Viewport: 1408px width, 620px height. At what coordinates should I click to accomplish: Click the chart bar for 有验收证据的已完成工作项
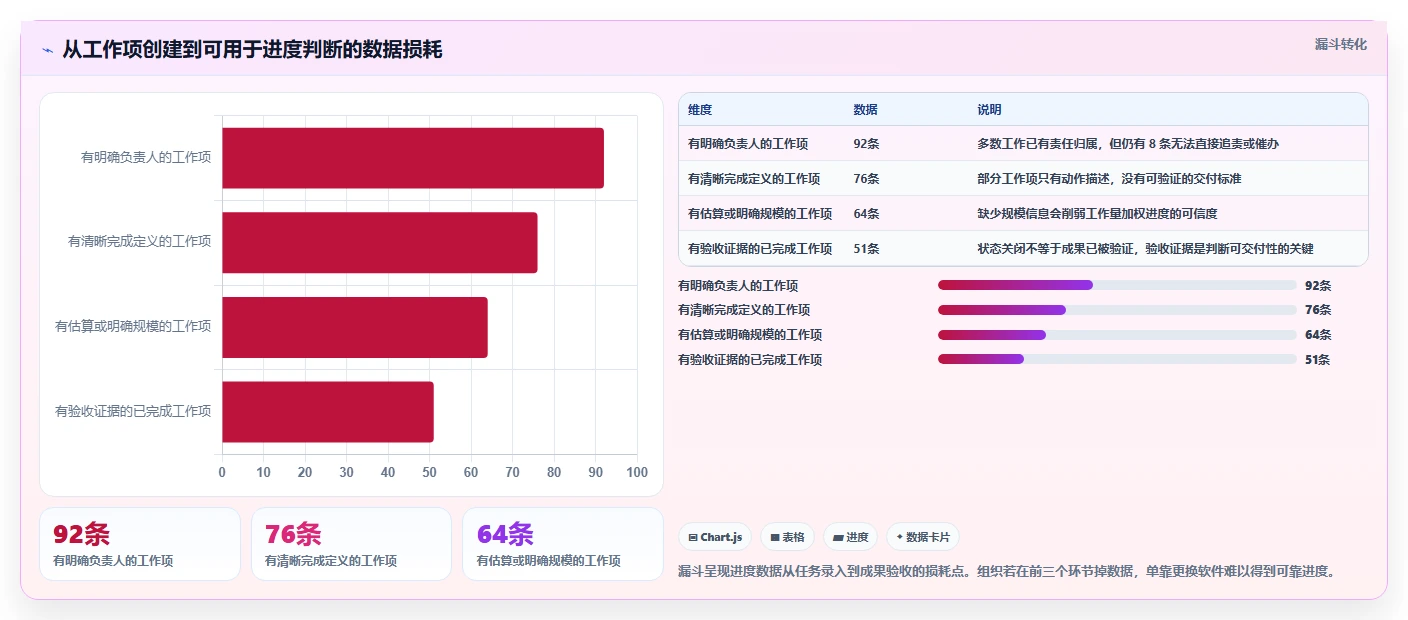point(328,411)
